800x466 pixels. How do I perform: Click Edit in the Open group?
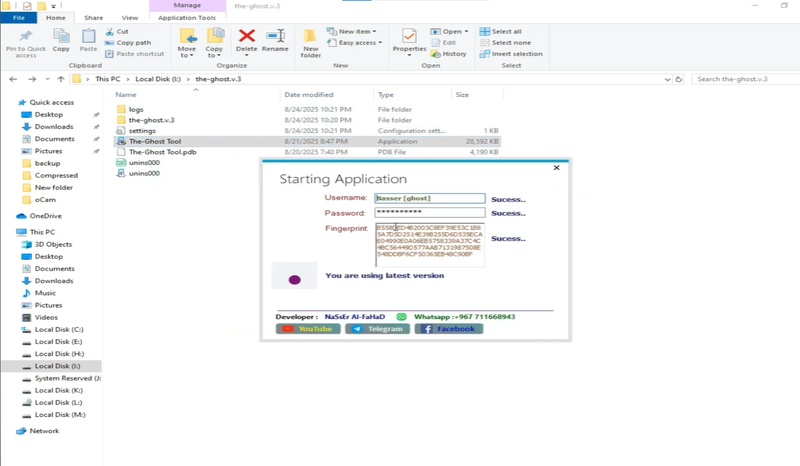point(444,42)
